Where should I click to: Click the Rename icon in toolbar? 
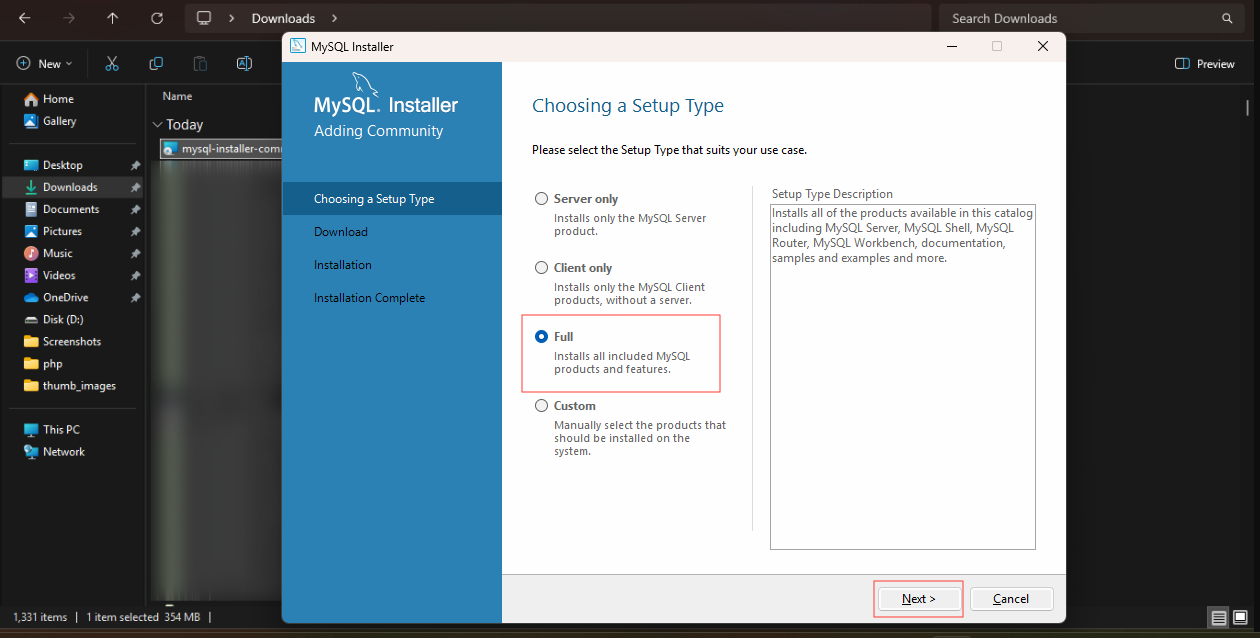tap(244, 63)
